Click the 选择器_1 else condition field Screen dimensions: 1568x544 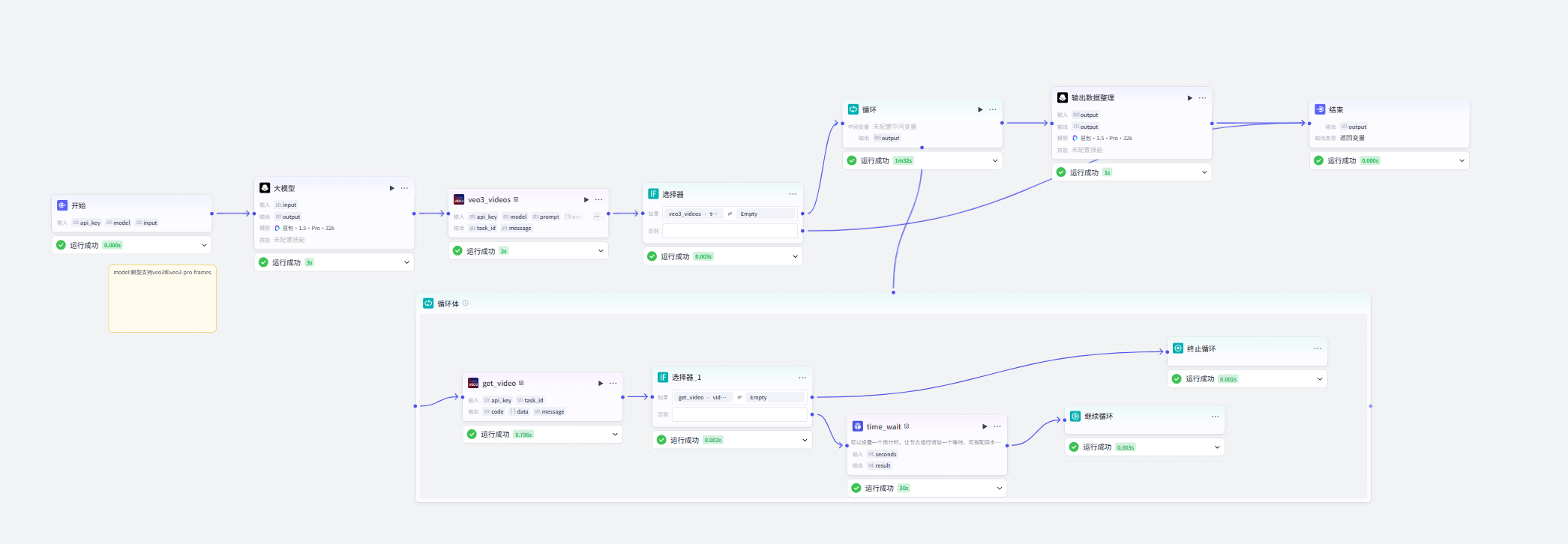tap(739, 414)
